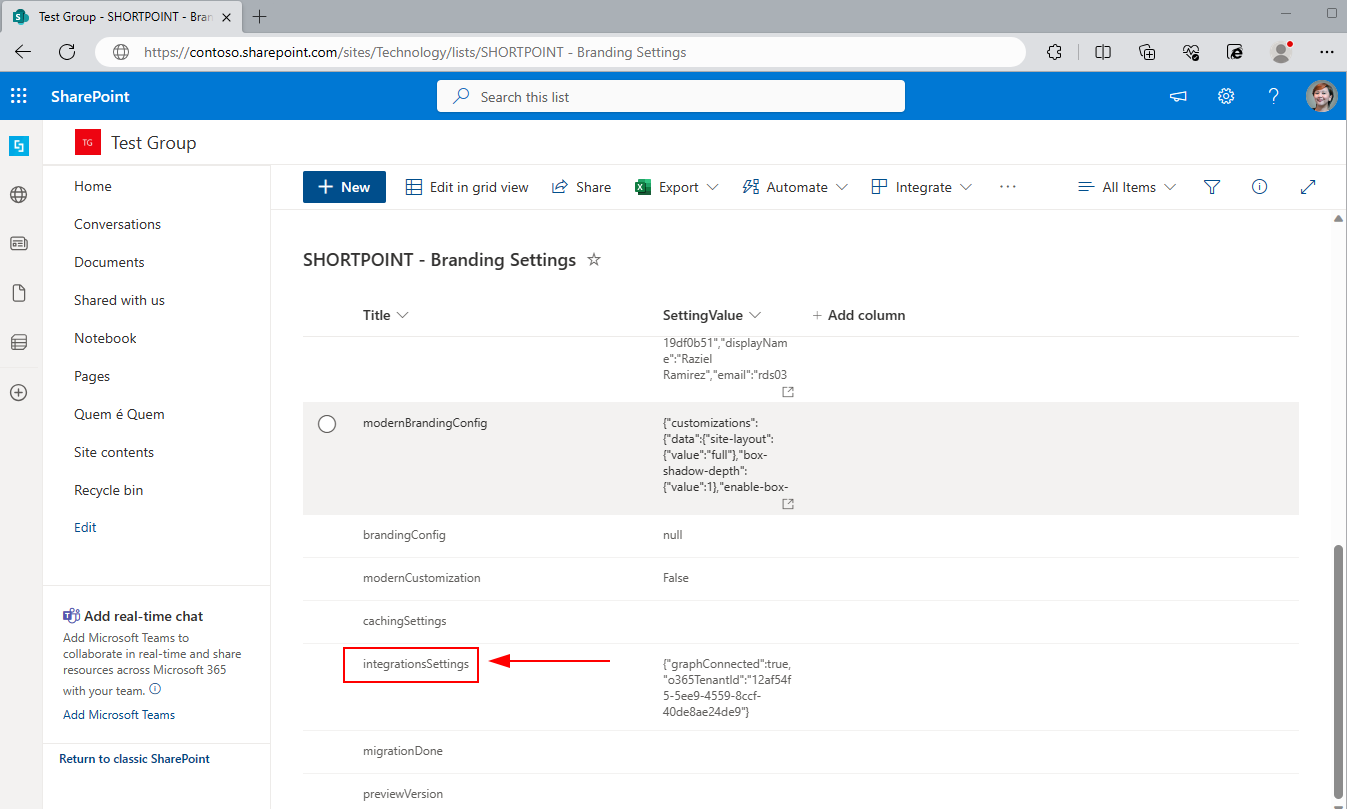The width and height of the screenshot is (1347, 809).
Task: Open the Microsoft 365 app launcher waffle
Action: coord(18,96)
